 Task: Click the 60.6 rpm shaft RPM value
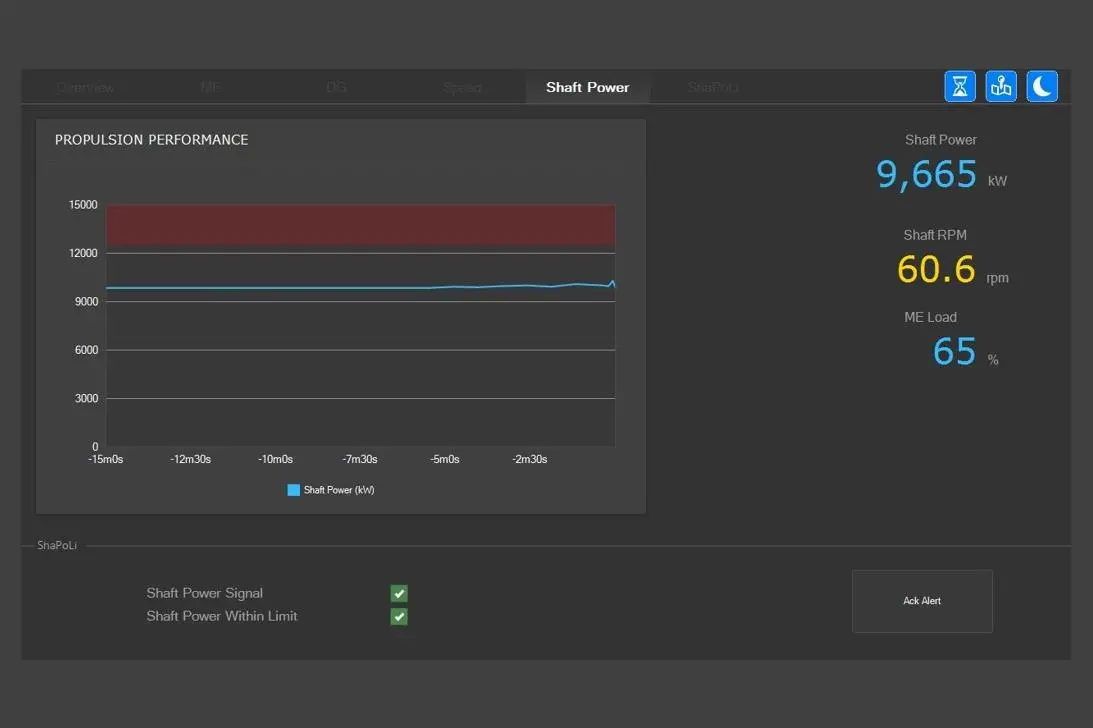pos(952,270)
